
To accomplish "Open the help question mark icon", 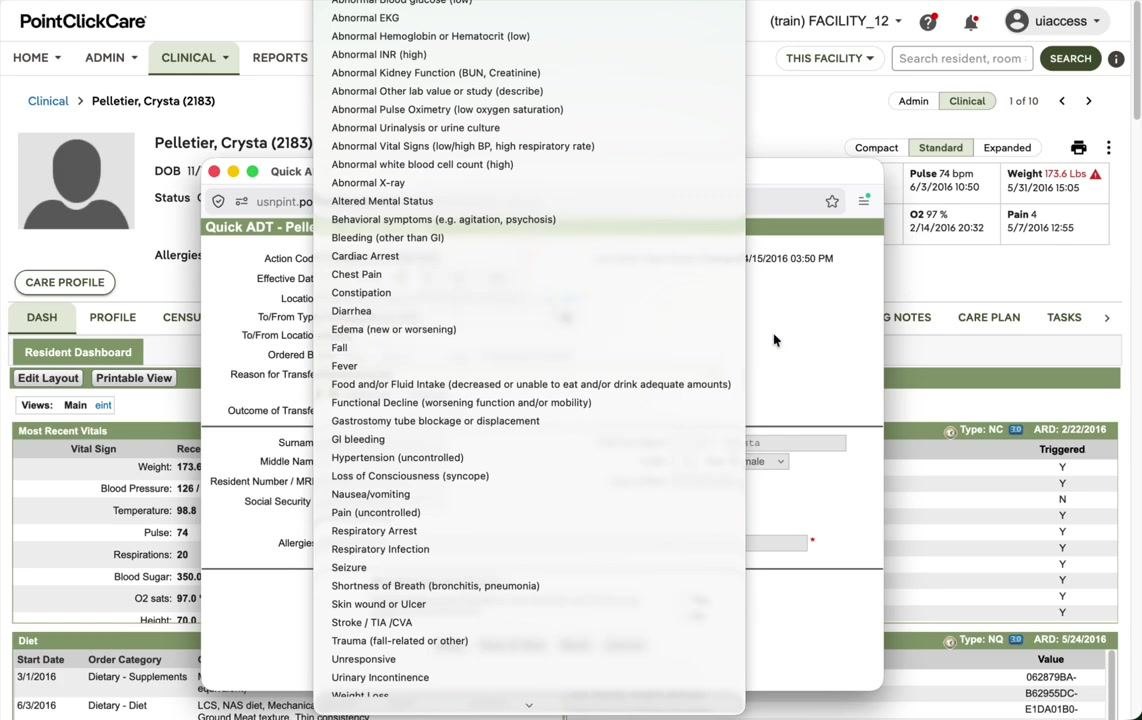I will pyautogui.click(x=928, y=22).
